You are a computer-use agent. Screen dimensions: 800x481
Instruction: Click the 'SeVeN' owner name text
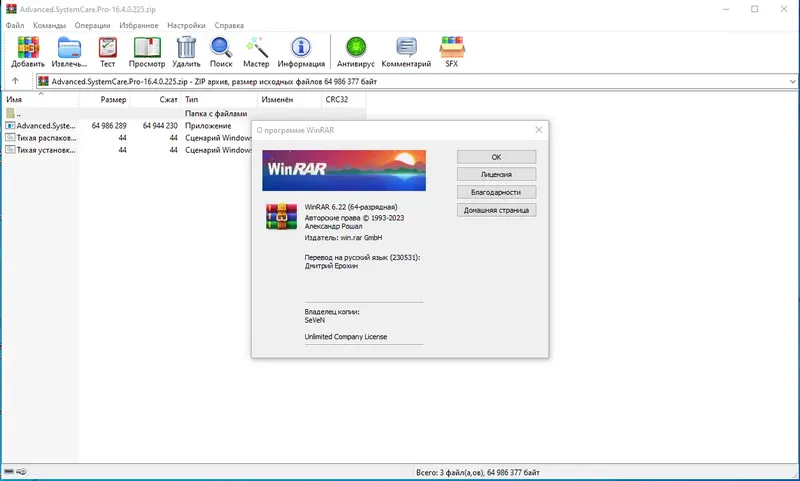[315, 320]
